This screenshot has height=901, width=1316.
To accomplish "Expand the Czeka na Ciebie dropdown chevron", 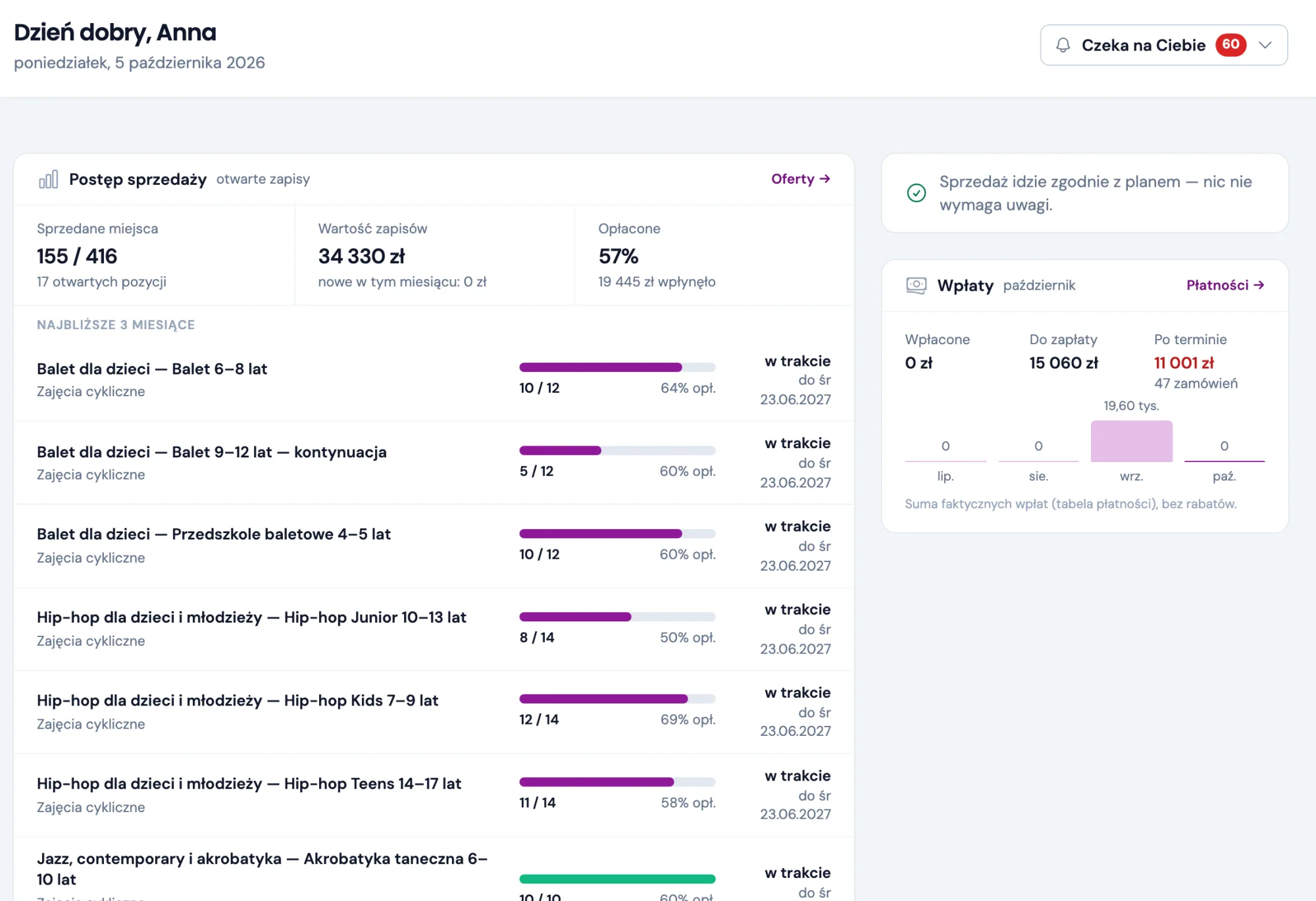I will coord(1265,45).
